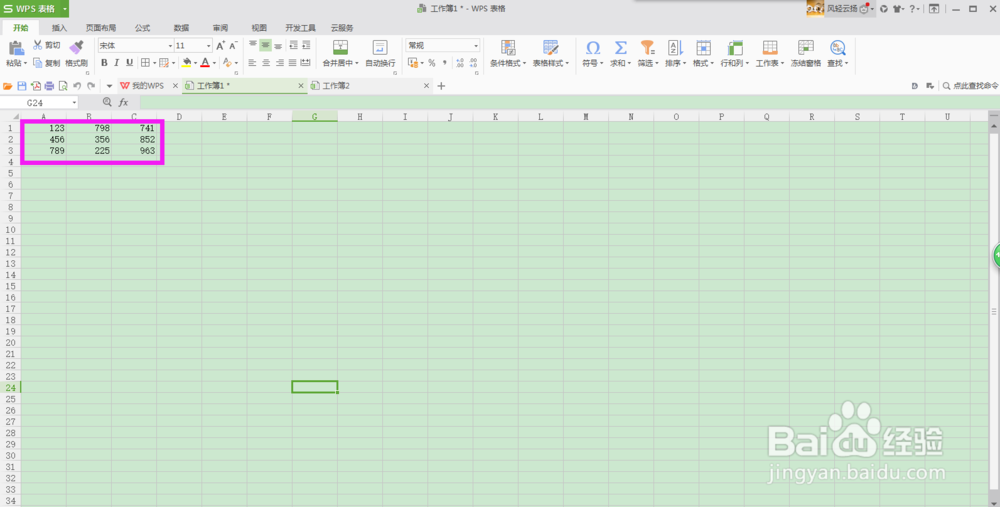Expand the Paste (粘贴) dropdown arrow
Viewport: 1000px width, 507px height.
coord(25,63)
